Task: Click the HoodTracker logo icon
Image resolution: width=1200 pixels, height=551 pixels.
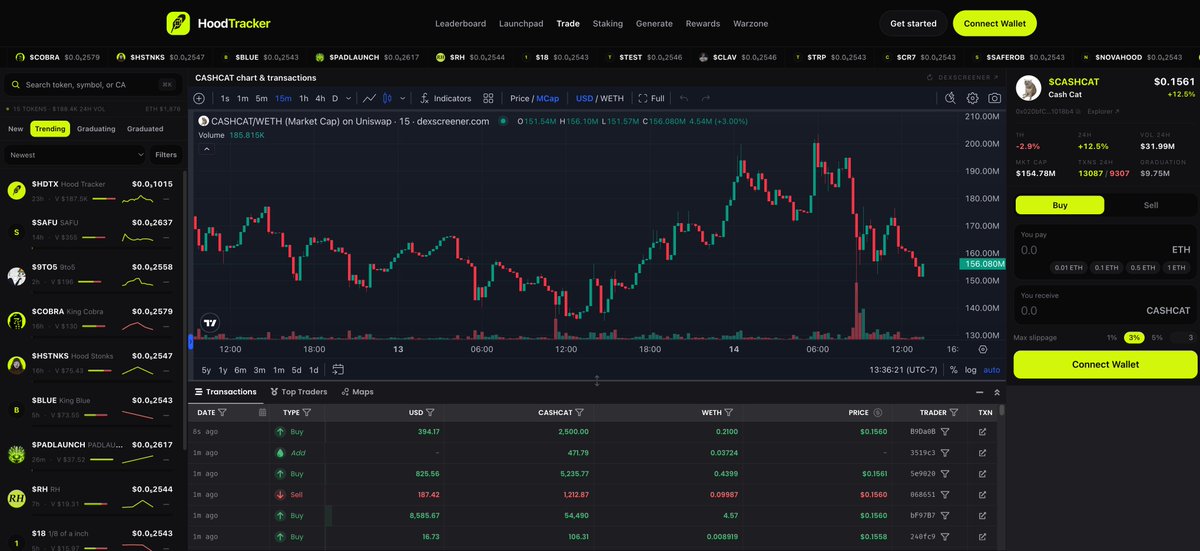Action: click(x=178, y=23)
